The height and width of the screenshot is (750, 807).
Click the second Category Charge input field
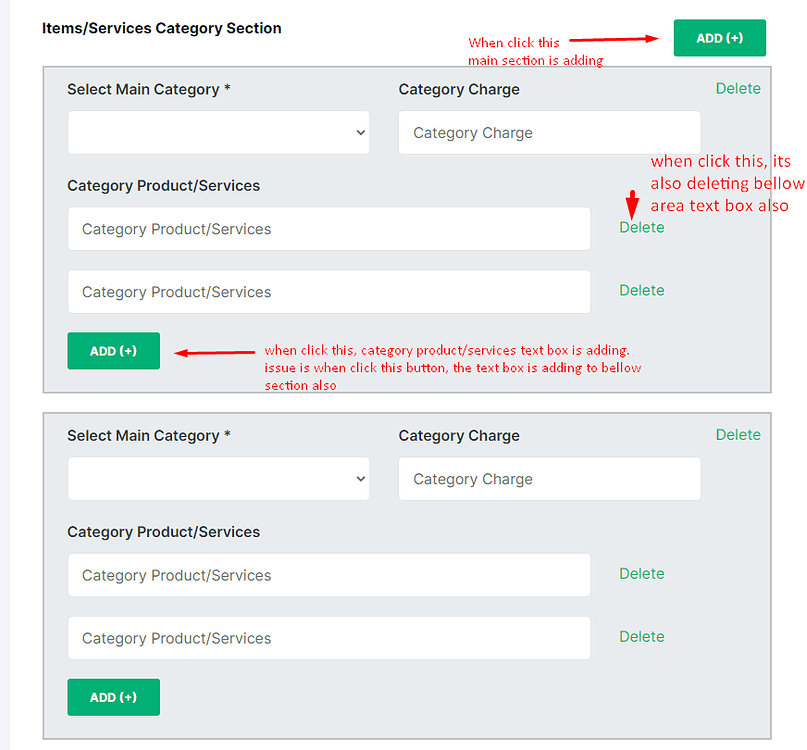tap(549, 478)
